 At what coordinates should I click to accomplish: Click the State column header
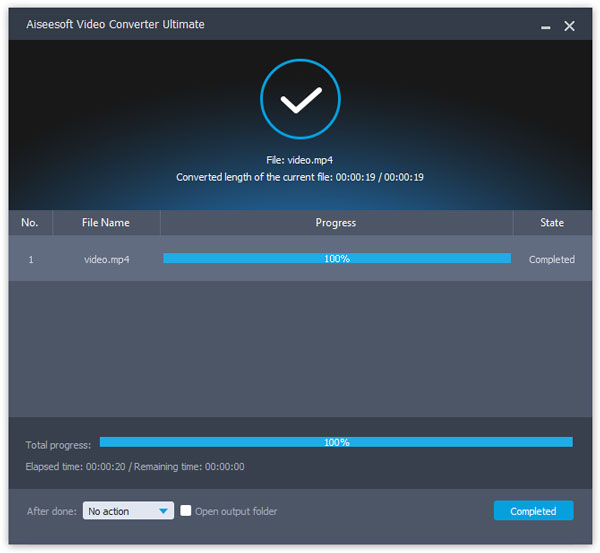[551, 223]
